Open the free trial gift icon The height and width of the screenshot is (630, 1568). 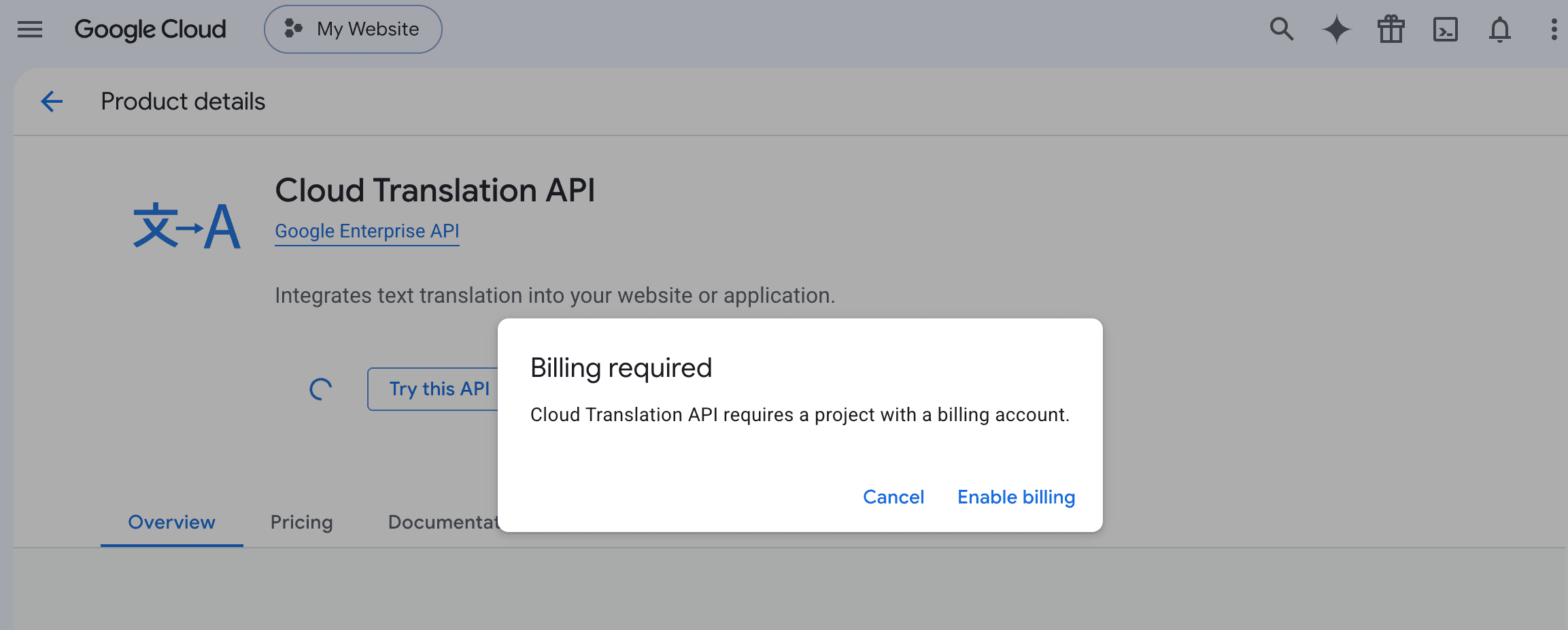pos(1391,29)
